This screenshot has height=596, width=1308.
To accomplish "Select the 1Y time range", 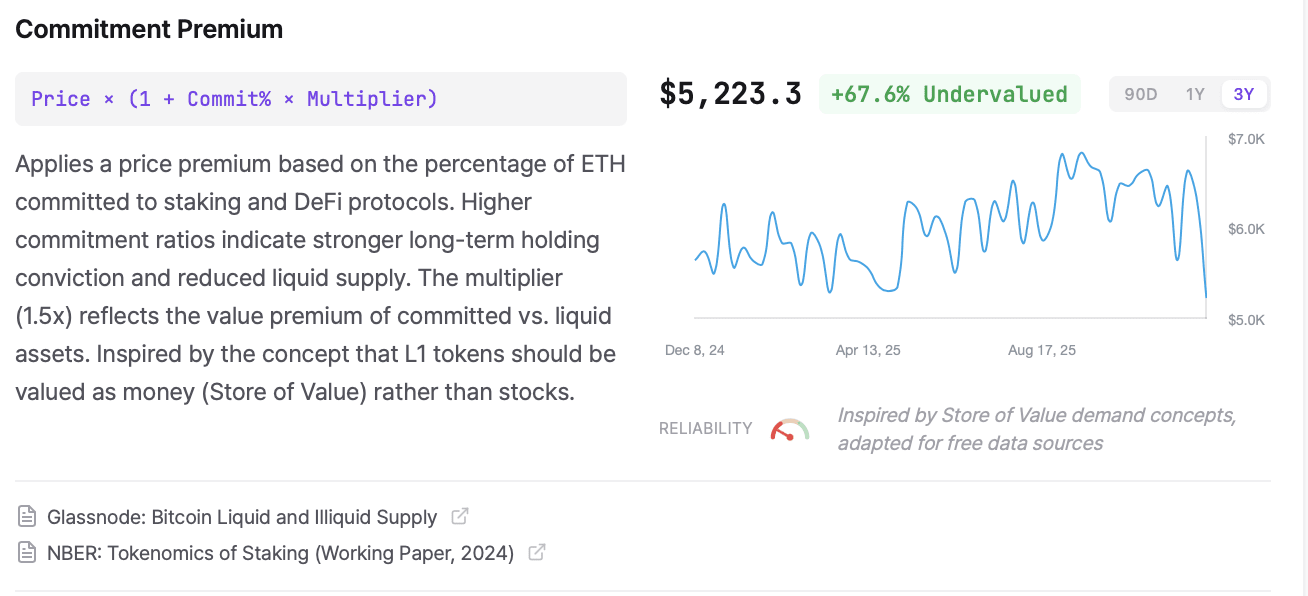I will pyautogui.click(x=1195, y=95).
